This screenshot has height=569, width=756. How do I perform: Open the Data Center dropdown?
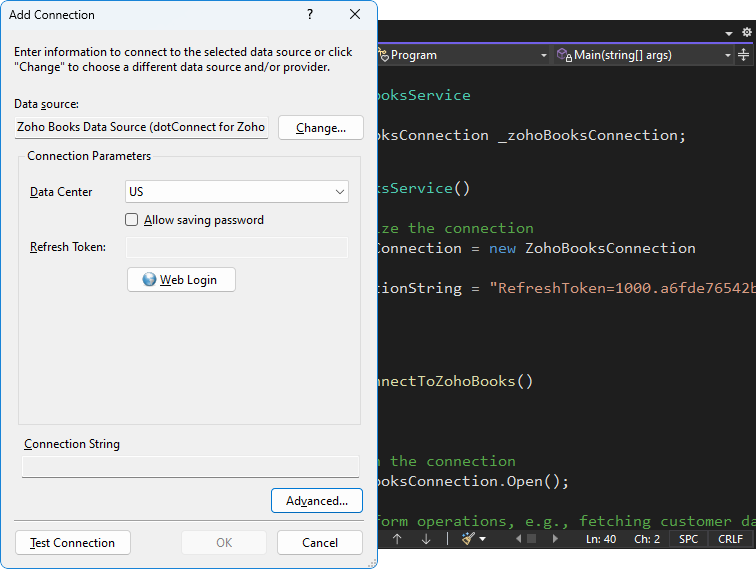(237, 191)
